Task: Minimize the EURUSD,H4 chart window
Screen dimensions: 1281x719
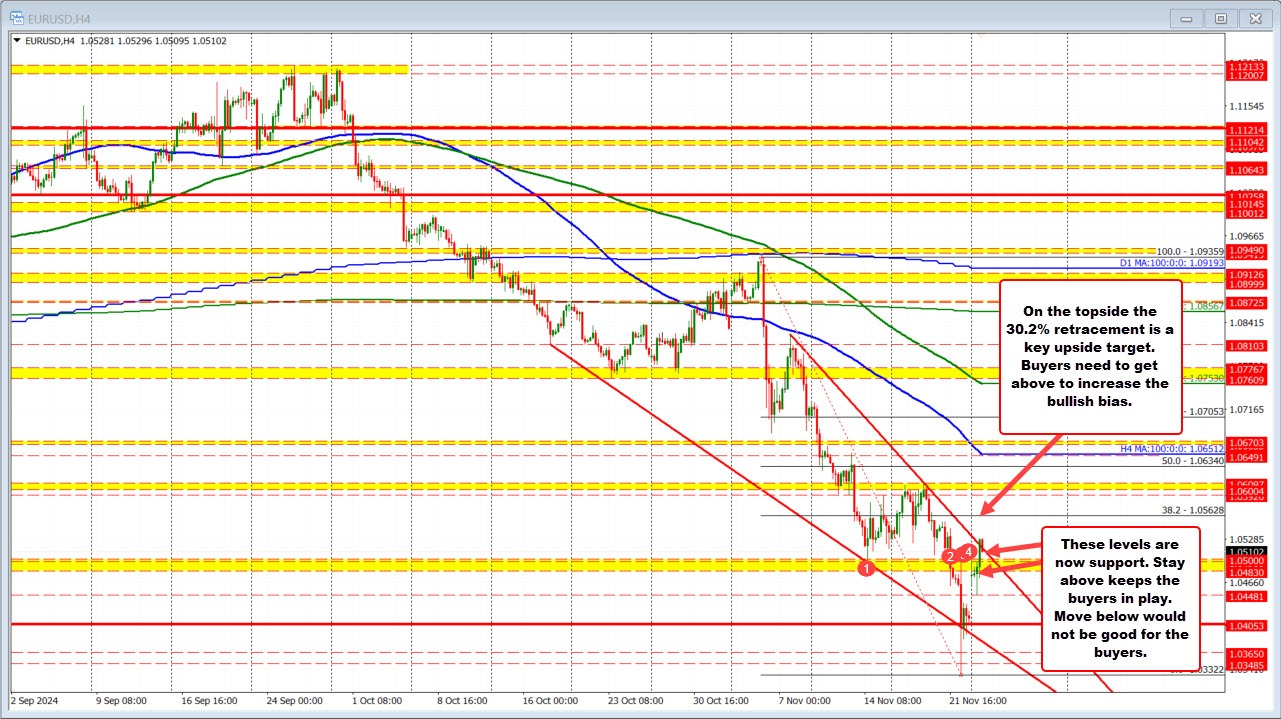Action: [x=1185, y=17]
